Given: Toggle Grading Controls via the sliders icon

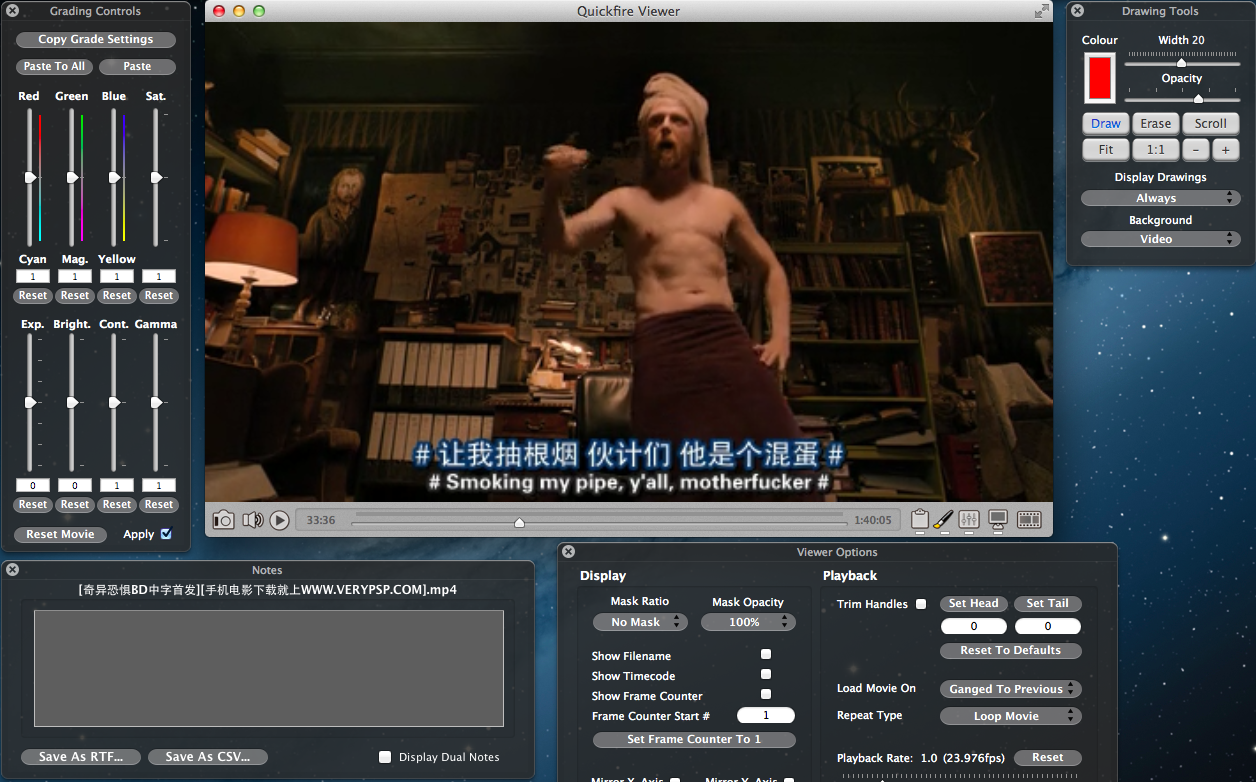Looking at the screenshot, I should [x=968, y=519].
